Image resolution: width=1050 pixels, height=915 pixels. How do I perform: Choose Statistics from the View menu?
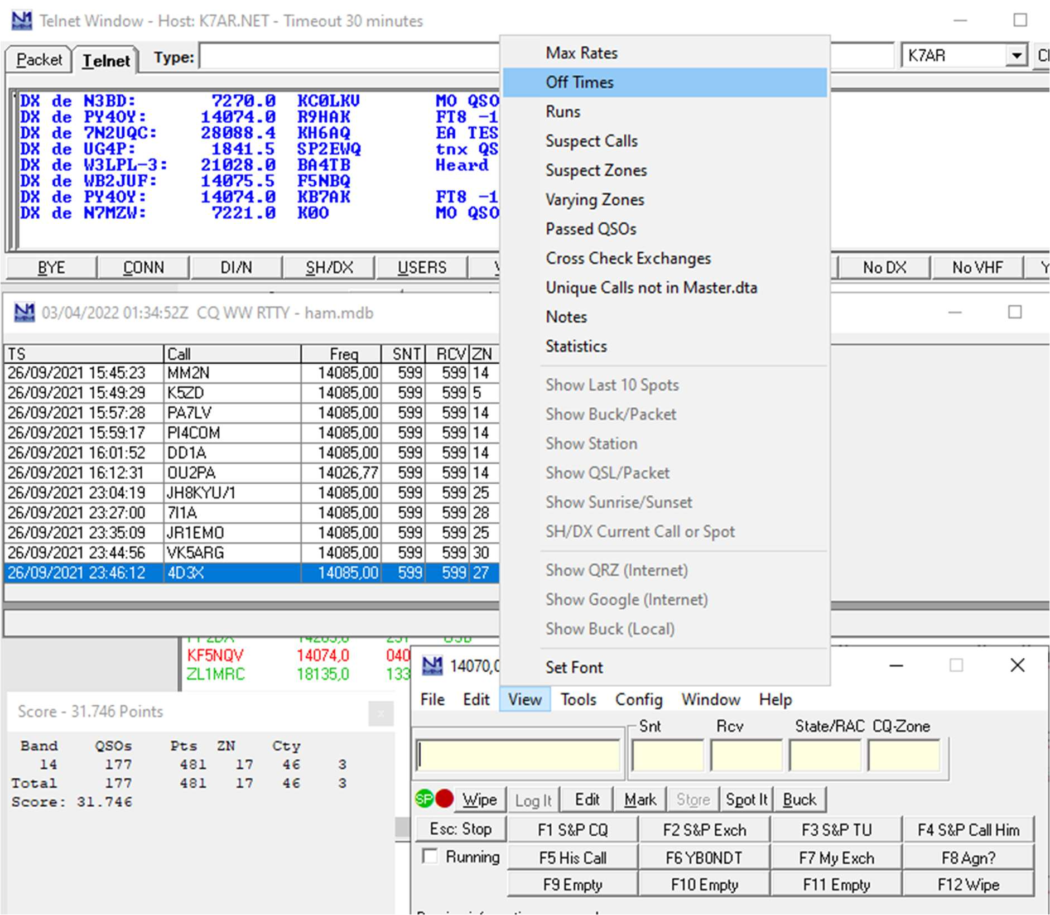click(576, 346)
